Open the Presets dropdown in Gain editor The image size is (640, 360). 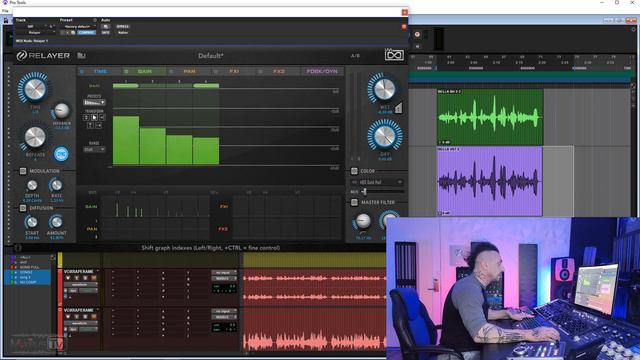(94, 102)
